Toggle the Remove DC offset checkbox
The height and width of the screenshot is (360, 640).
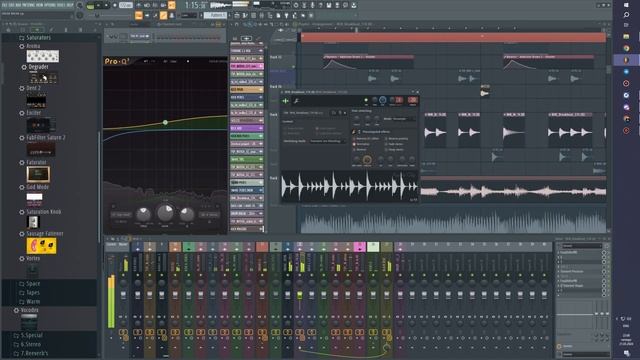click(354, 138)
